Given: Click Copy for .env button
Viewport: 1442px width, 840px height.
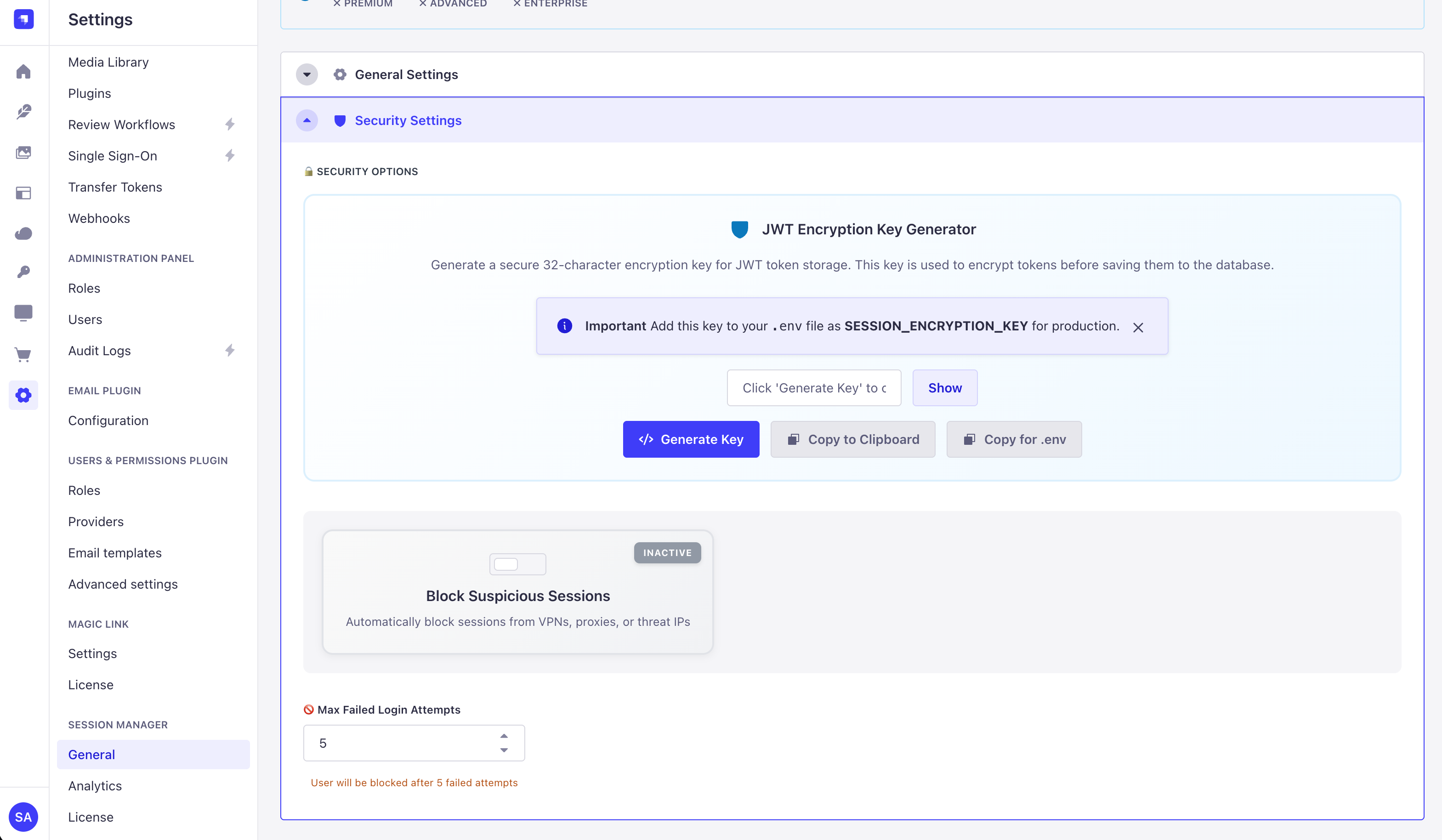Looking at the screenshot, I should coord(1014,439).
